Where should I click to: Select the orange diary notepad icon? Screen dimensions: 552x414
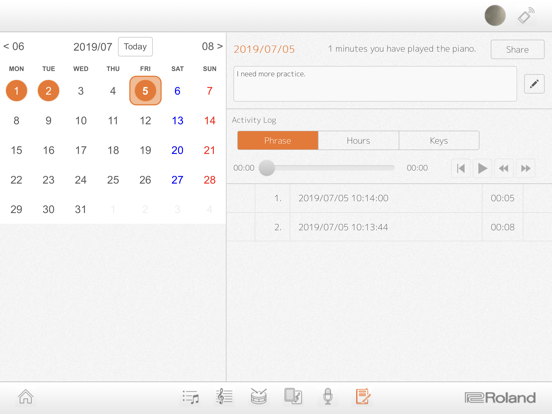click(x=363, y=396)
